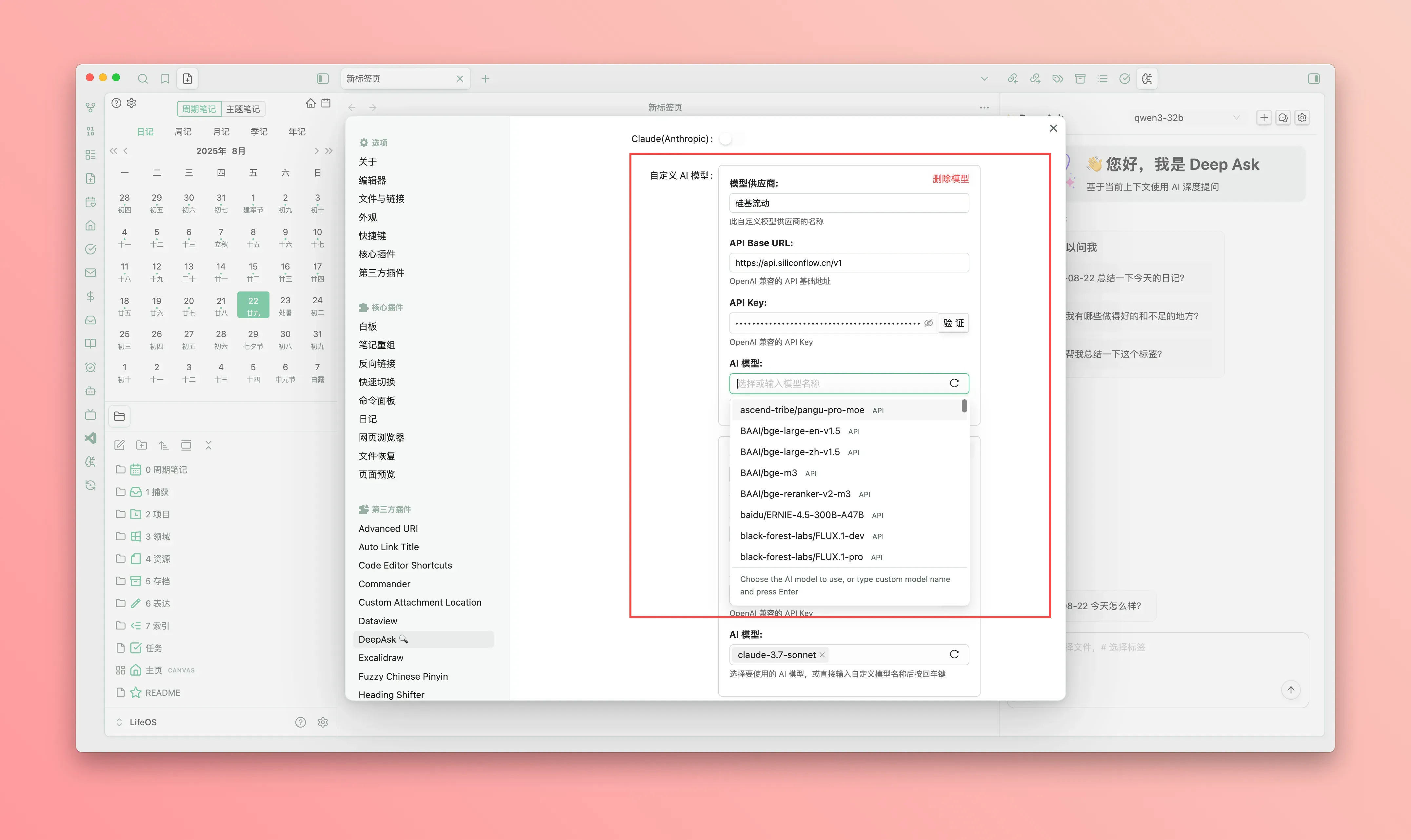The image size is (1411, 840).
Task: Refresh the AI model list icon
Action: click(x=954, y=383)
